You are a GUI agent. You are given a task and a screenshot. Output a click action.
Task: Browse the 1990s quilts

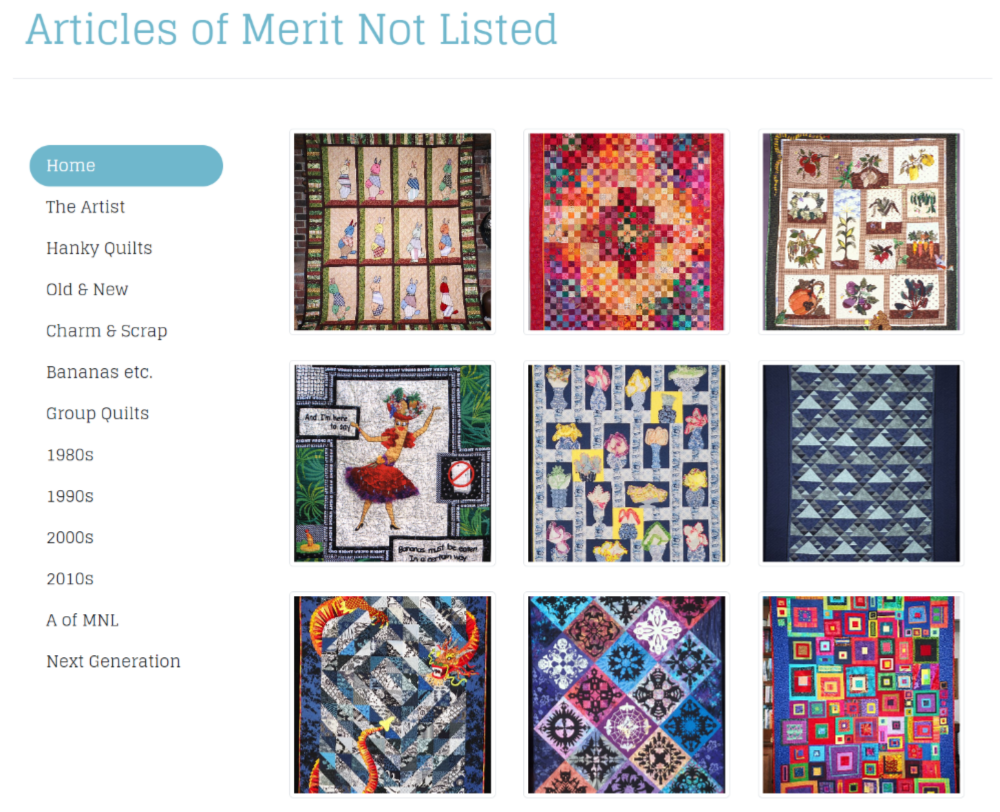coord(70,496)
